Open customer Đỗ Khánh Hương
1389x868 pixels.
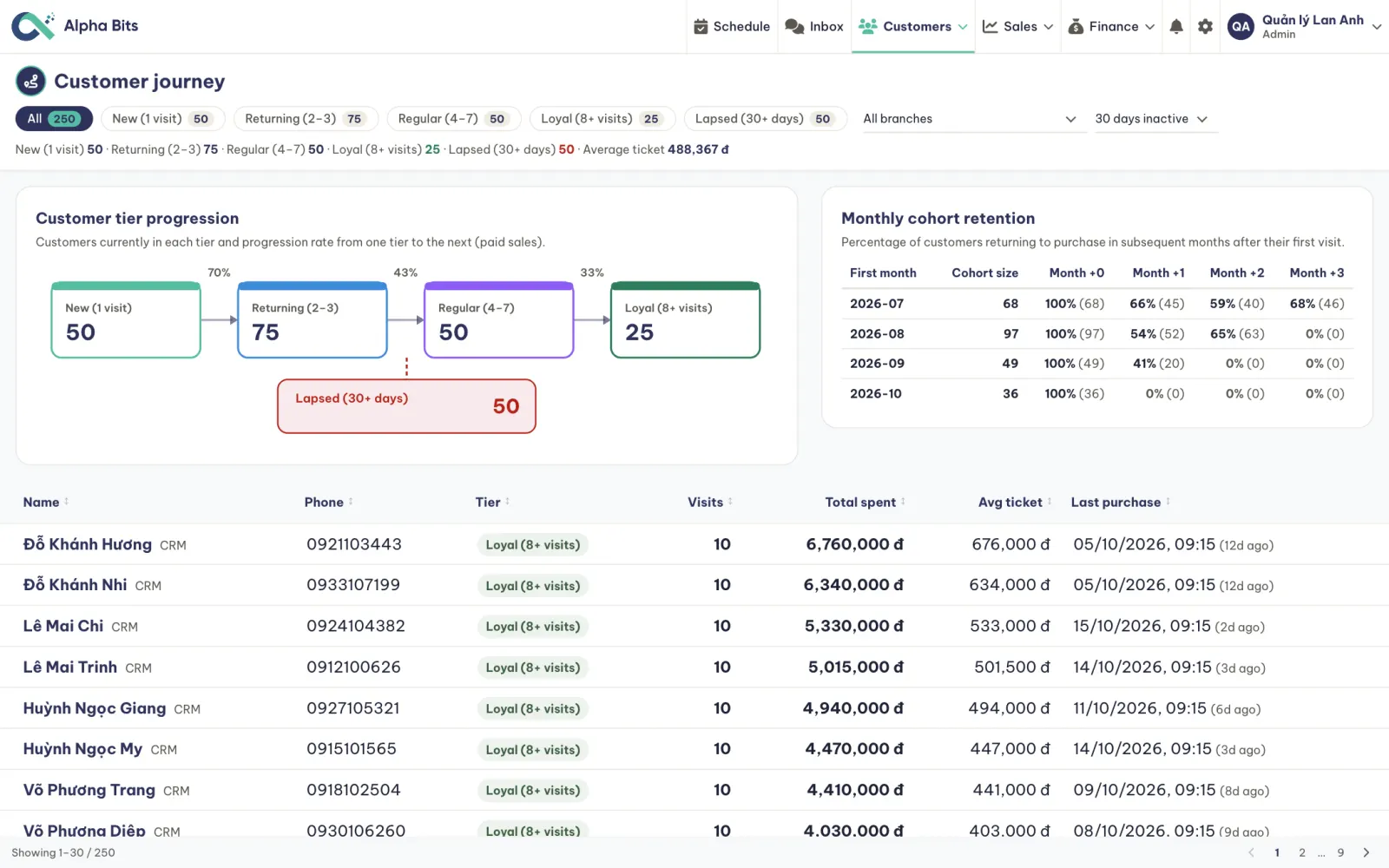88,544
